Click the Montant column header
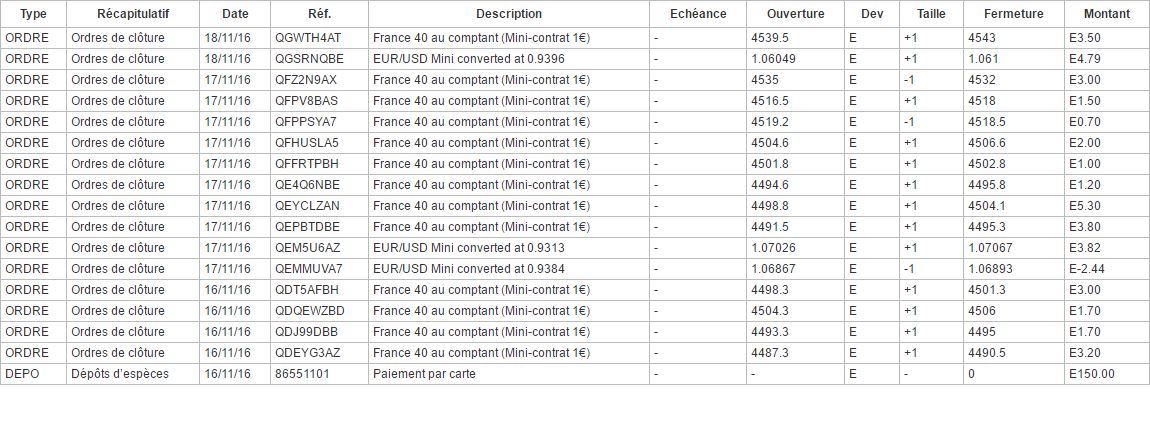 tap(1107, 14)
